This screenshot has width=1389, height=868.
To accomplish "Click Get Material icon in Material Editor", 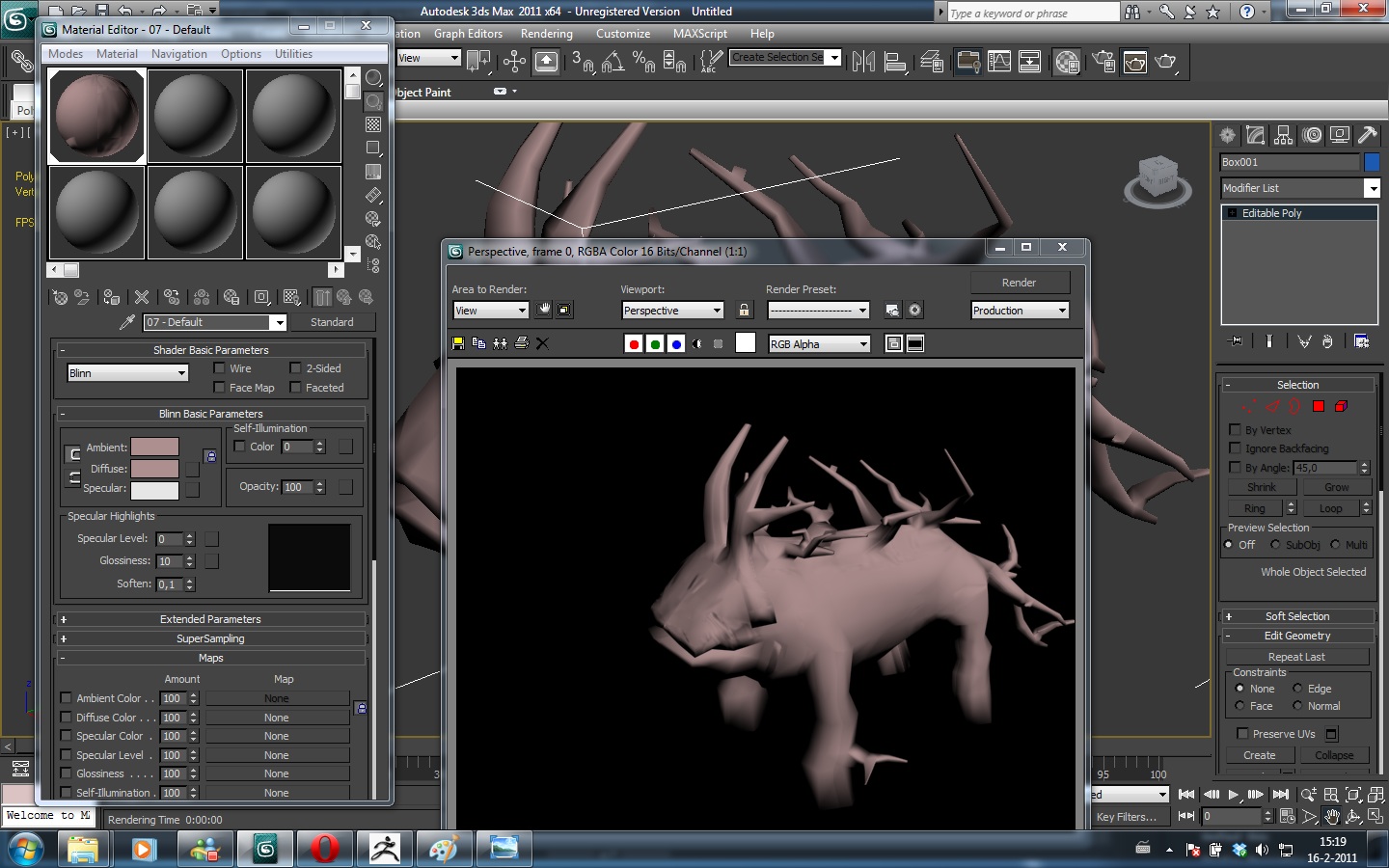I will pyautogui.click(x=60, y=297).
